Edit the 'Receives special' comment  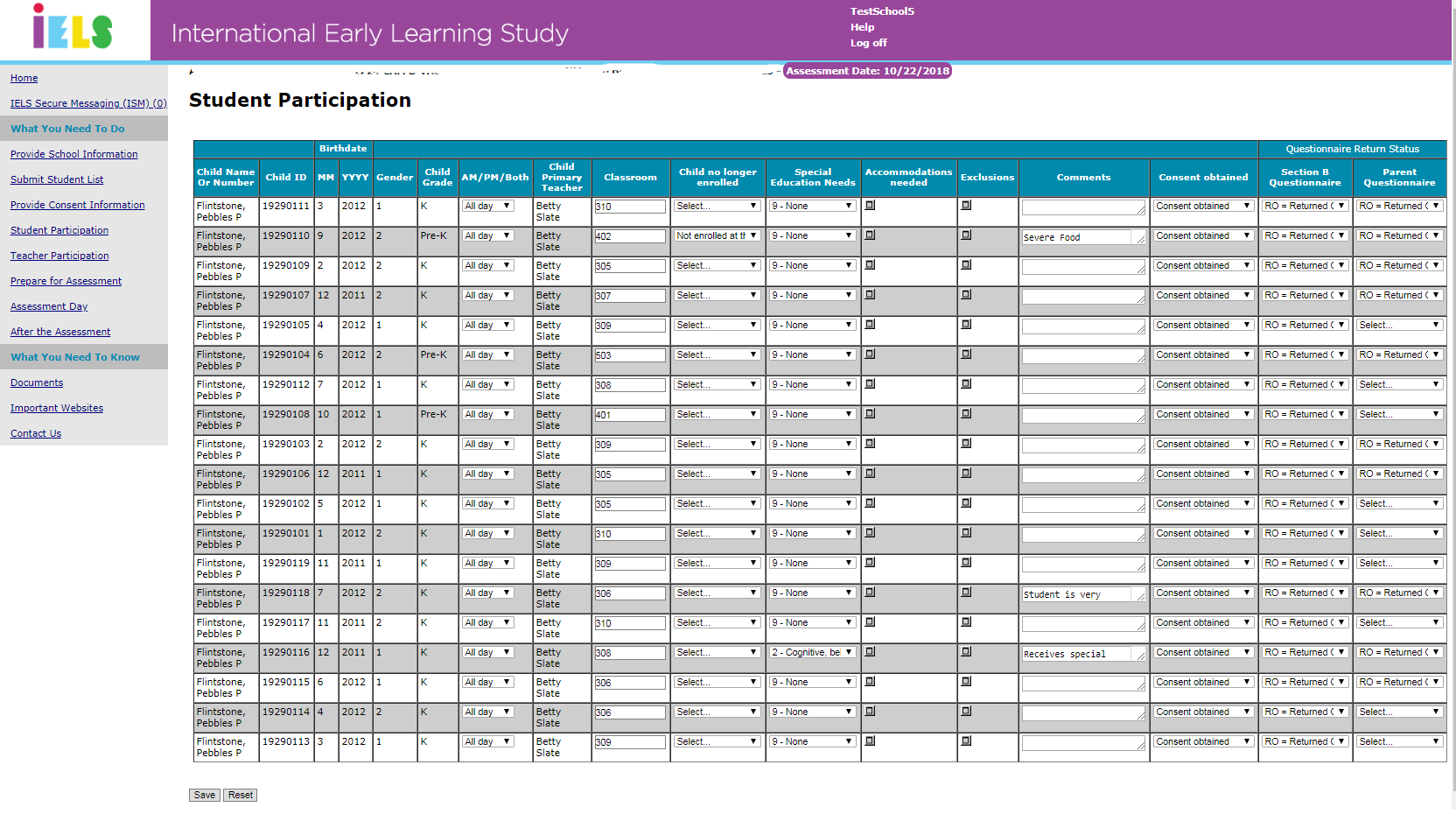click(1083, 654)
